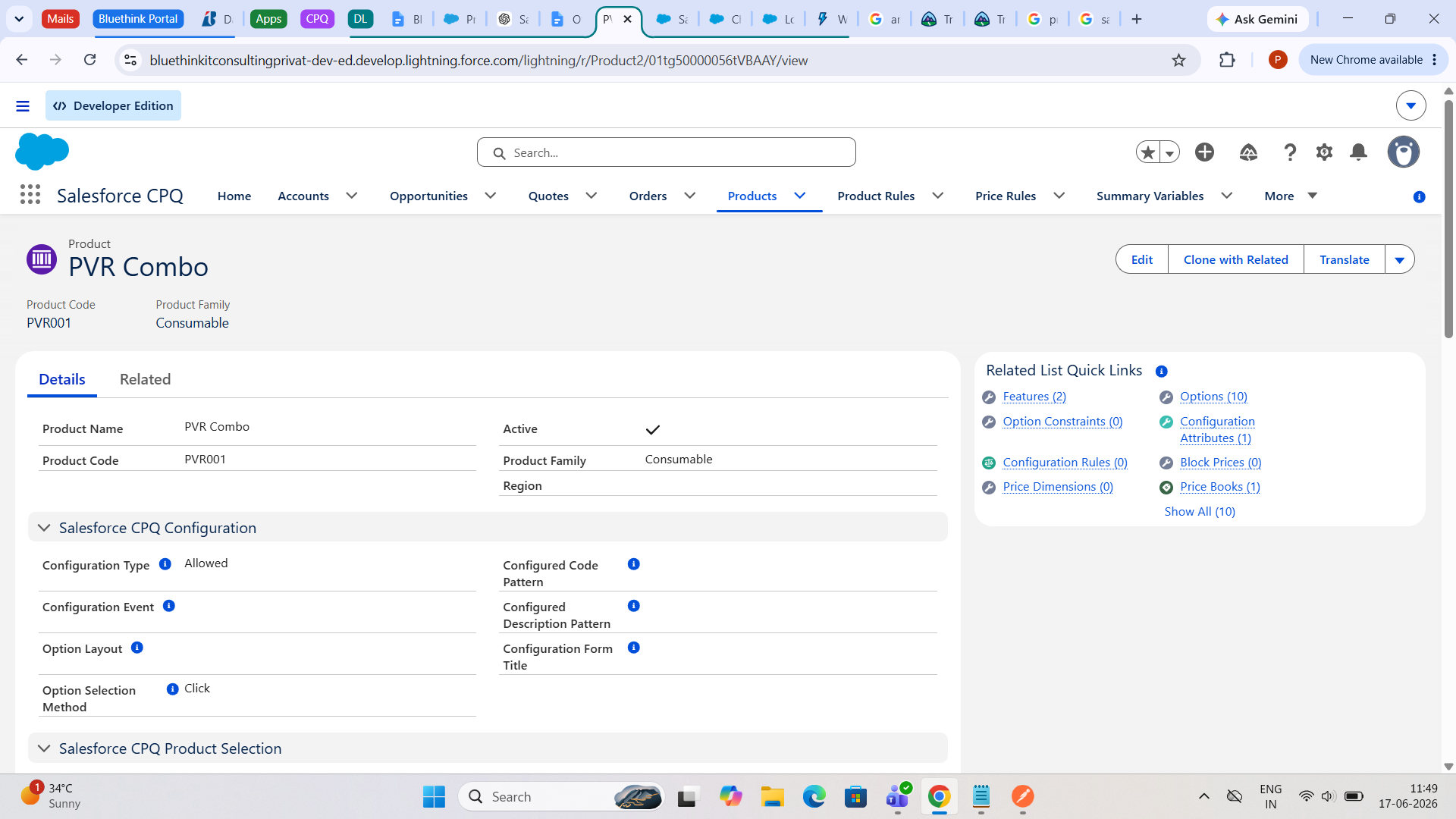Open the Help question mark icon
The height and width of the screenshot is (819, 1456).
(x=1289, y=152)
